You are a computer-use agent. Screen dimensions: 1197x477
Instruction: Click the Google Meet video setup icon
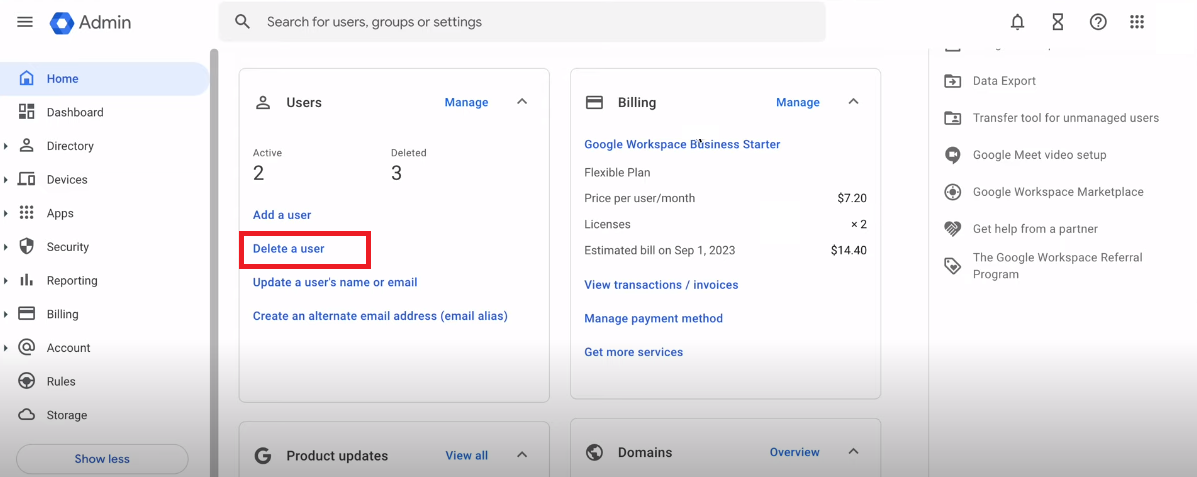pyautogui.click(x=952, y=155)
